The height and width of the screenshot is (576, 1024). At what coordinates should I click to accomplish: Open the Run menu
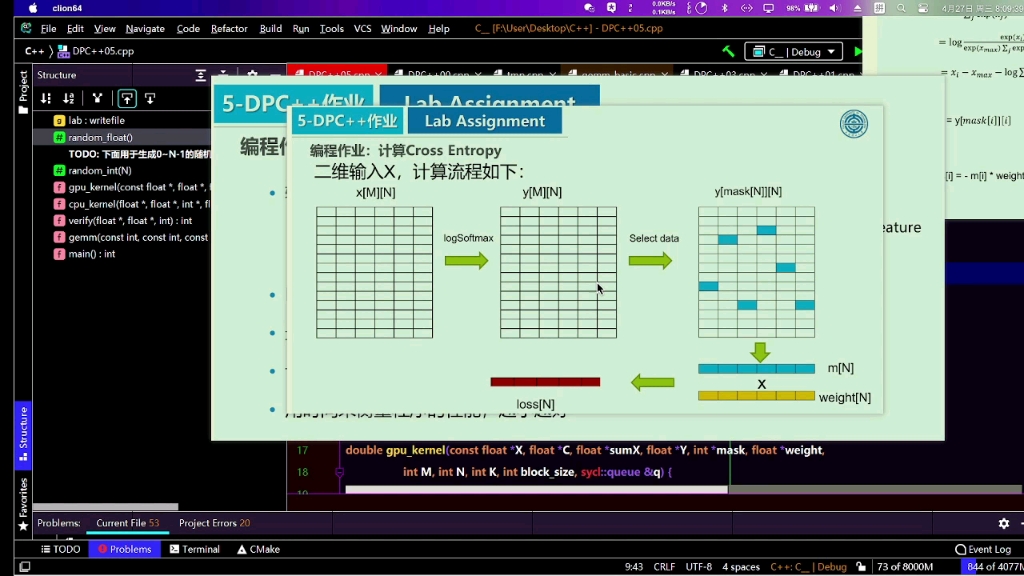tap(300, 29)
